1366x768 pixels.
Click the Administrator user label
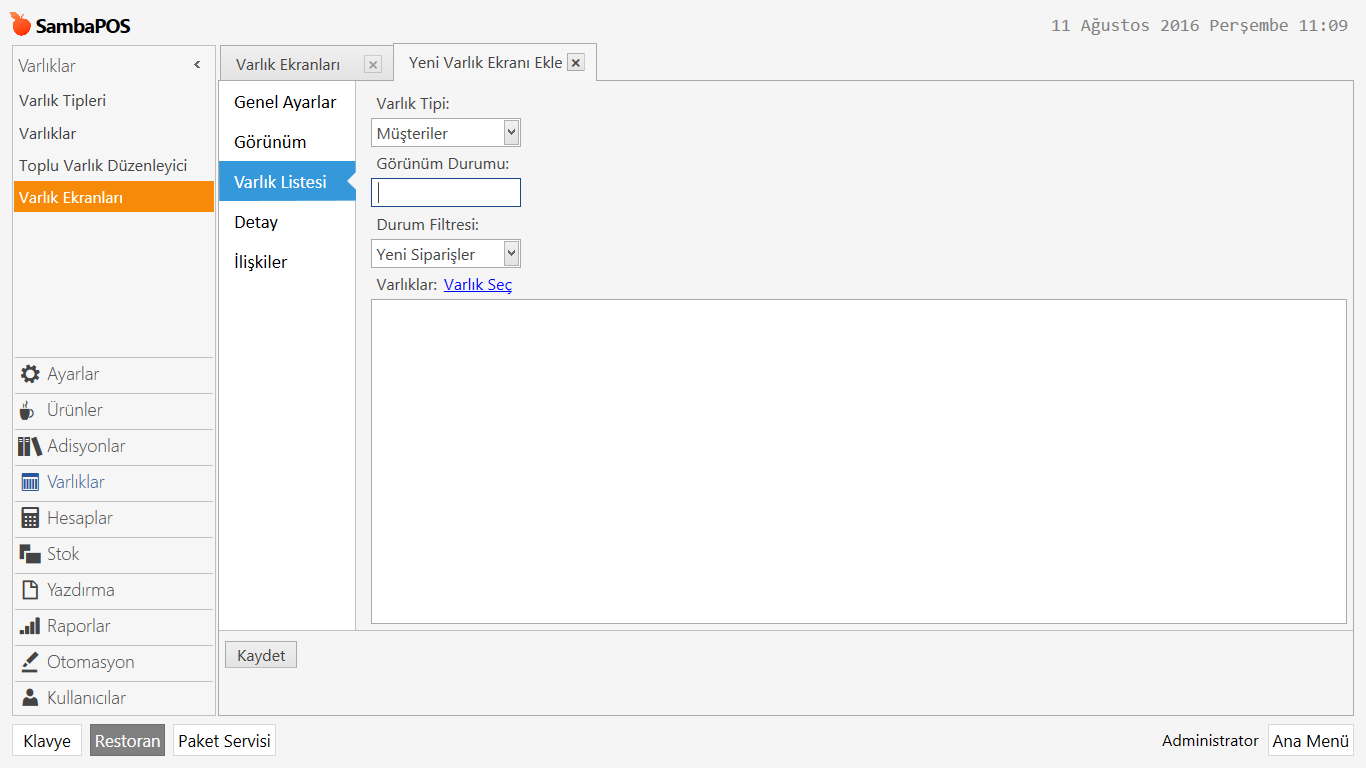(x=1210, y=741)
